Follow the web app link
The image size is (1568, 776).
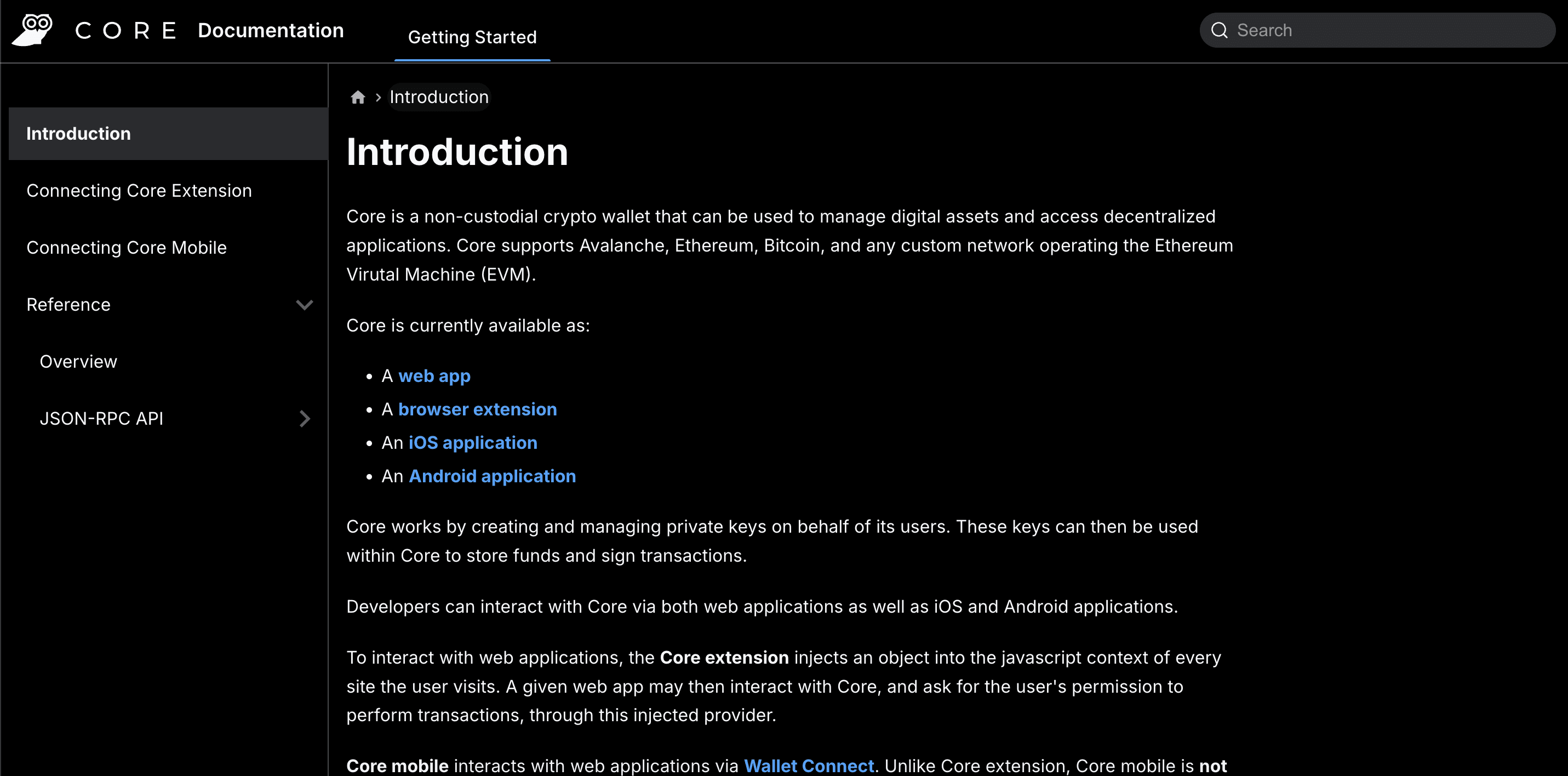(434, 376)
